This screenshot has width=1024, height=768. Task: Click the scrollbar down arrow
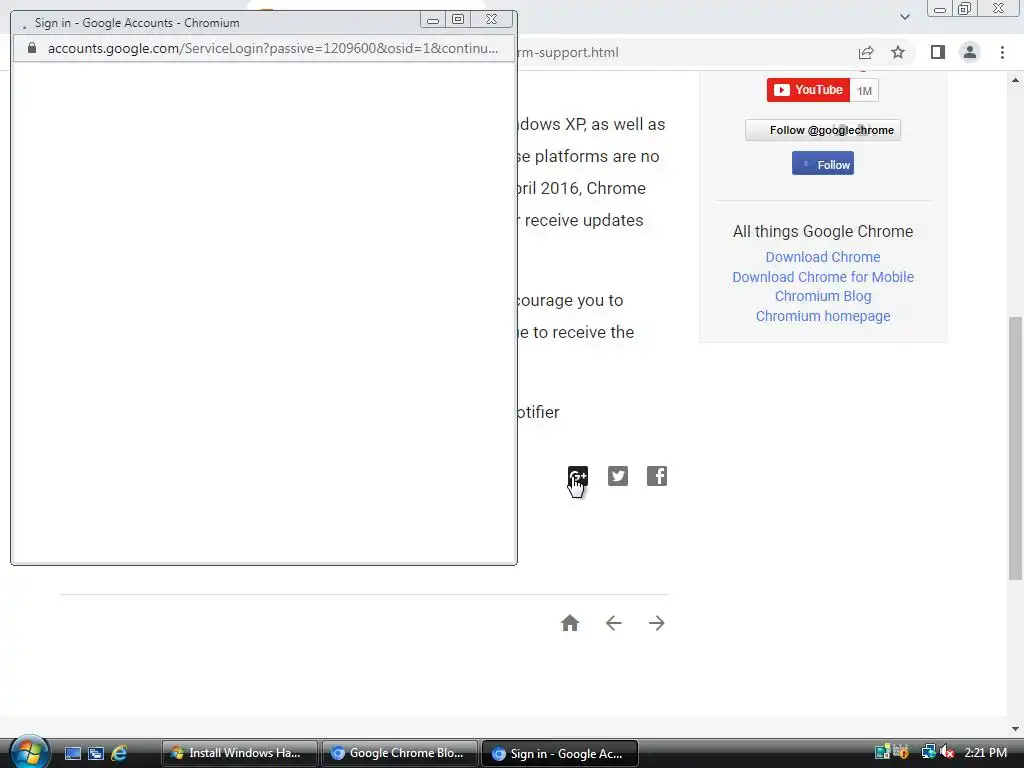pyautogui.click(x=1015, y=729)
